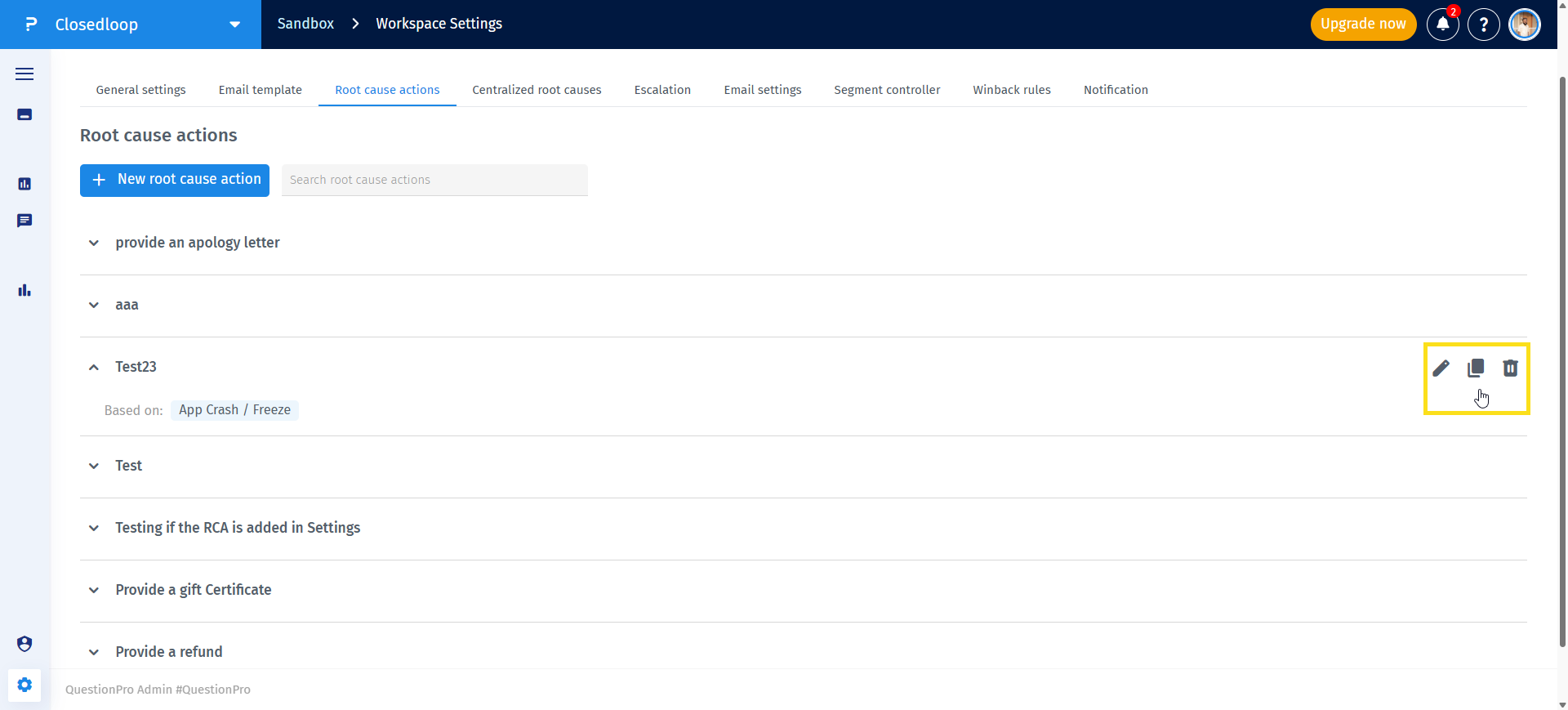Click New root cause action button
Image resolution: width=1568 pixels, height=710 pixels.
pyautogui.click(x=175, y=181)
